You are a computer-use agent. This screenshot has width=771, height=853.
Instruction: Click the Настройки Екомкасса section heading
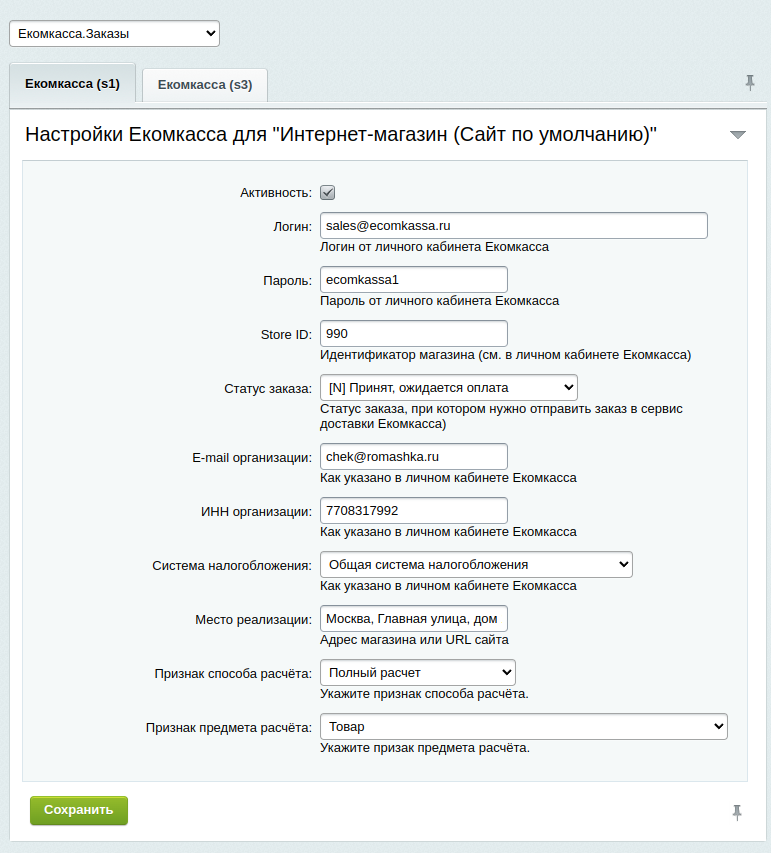click(341, 134)
